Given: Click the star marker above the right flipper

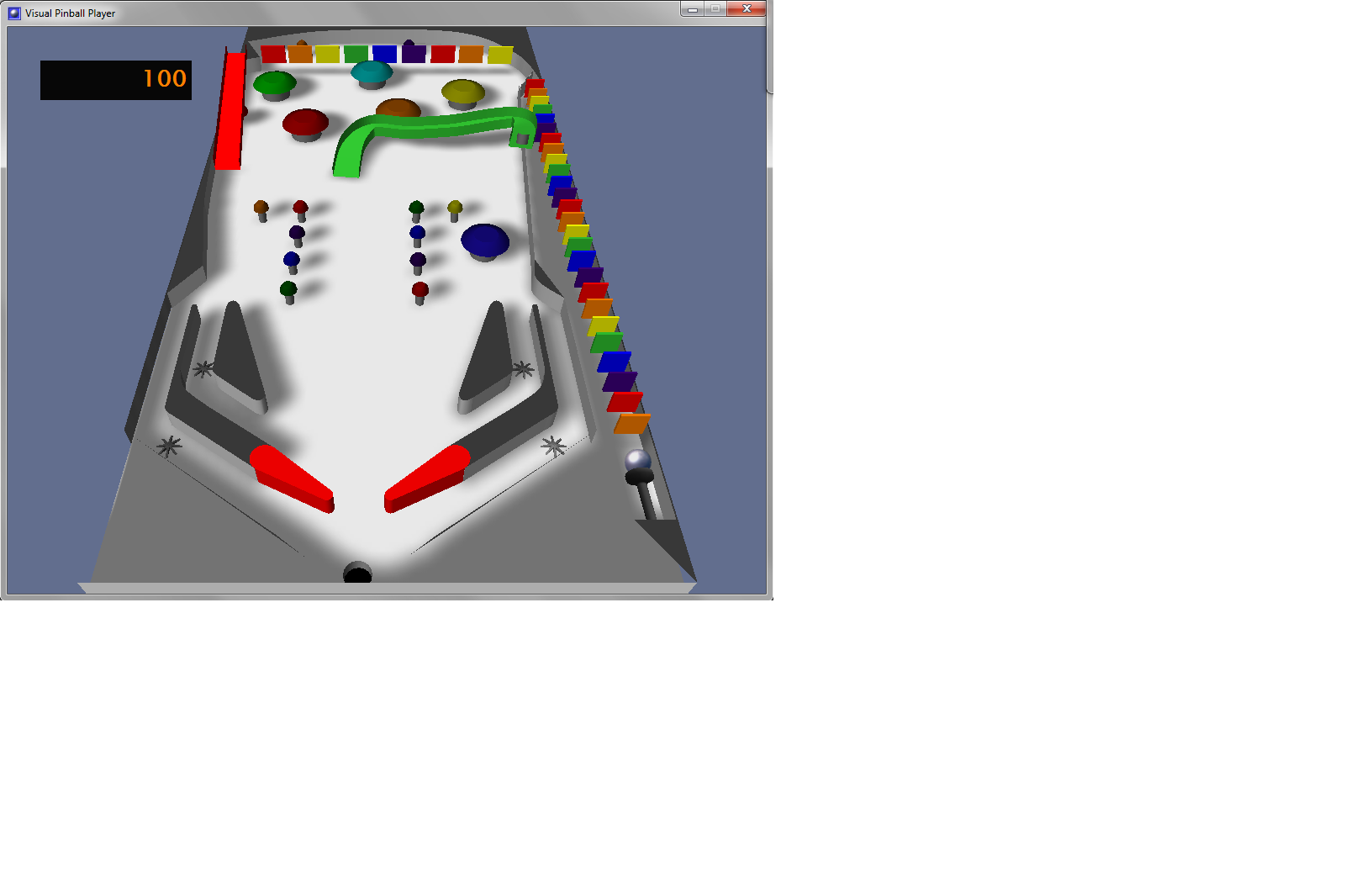Looking at the screenshot, I should point(552,446).
